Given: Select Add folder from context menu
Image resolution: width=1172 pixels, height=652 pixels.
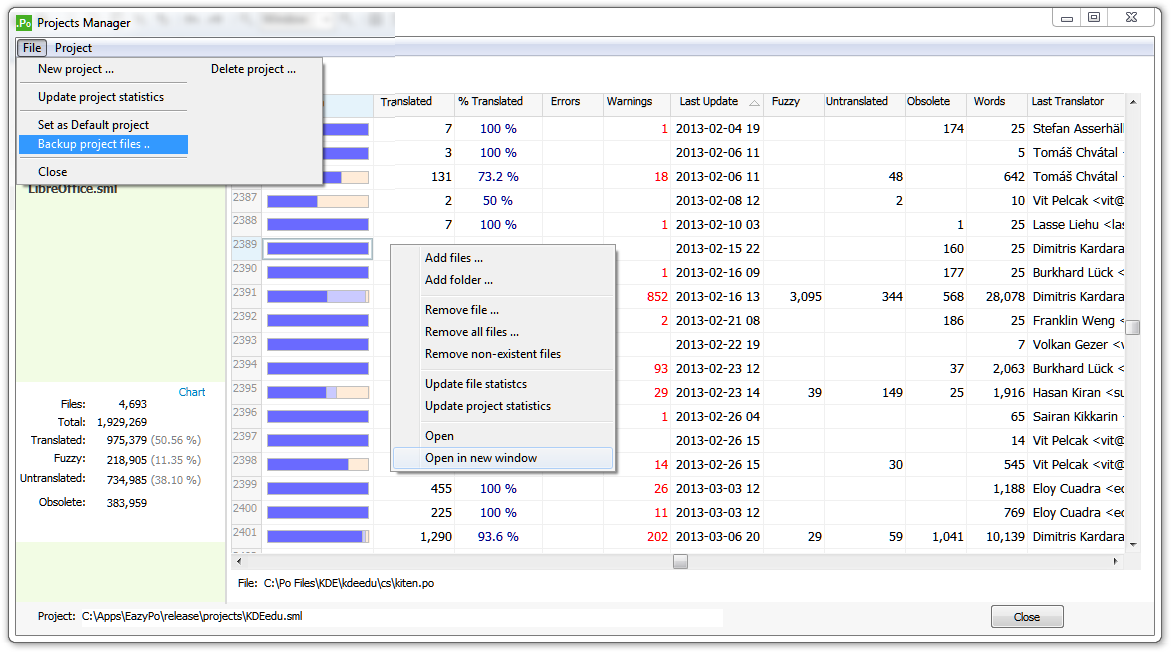Looking at the screenshot, I should [459, 280].
